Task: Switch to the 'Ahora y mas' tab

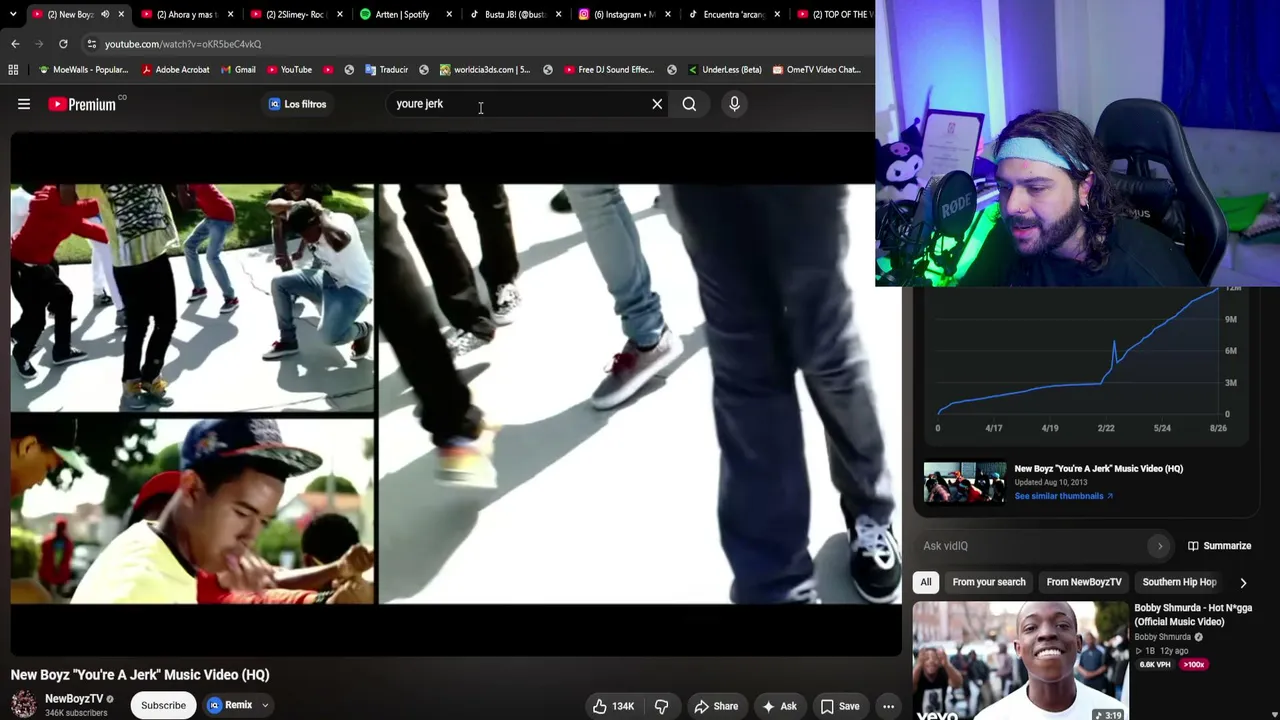Action: [x=186, y=14]
